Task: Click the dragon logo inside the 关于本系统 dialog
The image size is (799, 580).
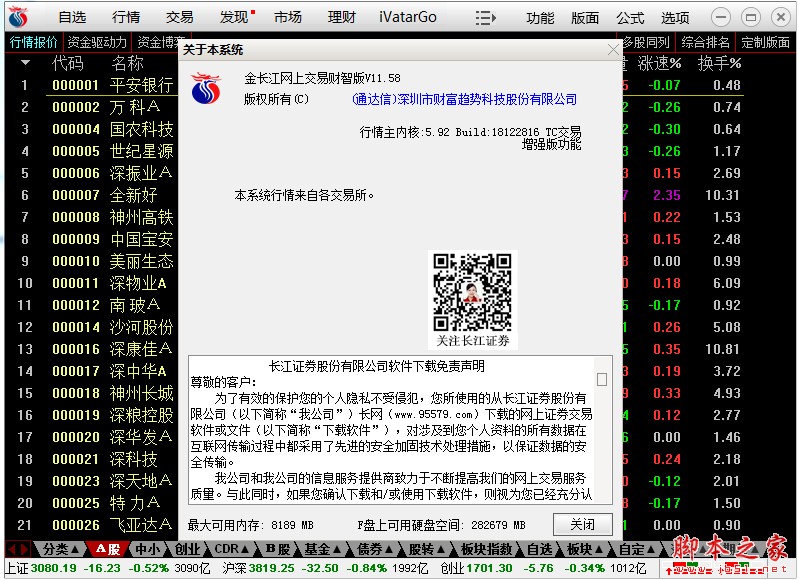Action: coord(206,89)
